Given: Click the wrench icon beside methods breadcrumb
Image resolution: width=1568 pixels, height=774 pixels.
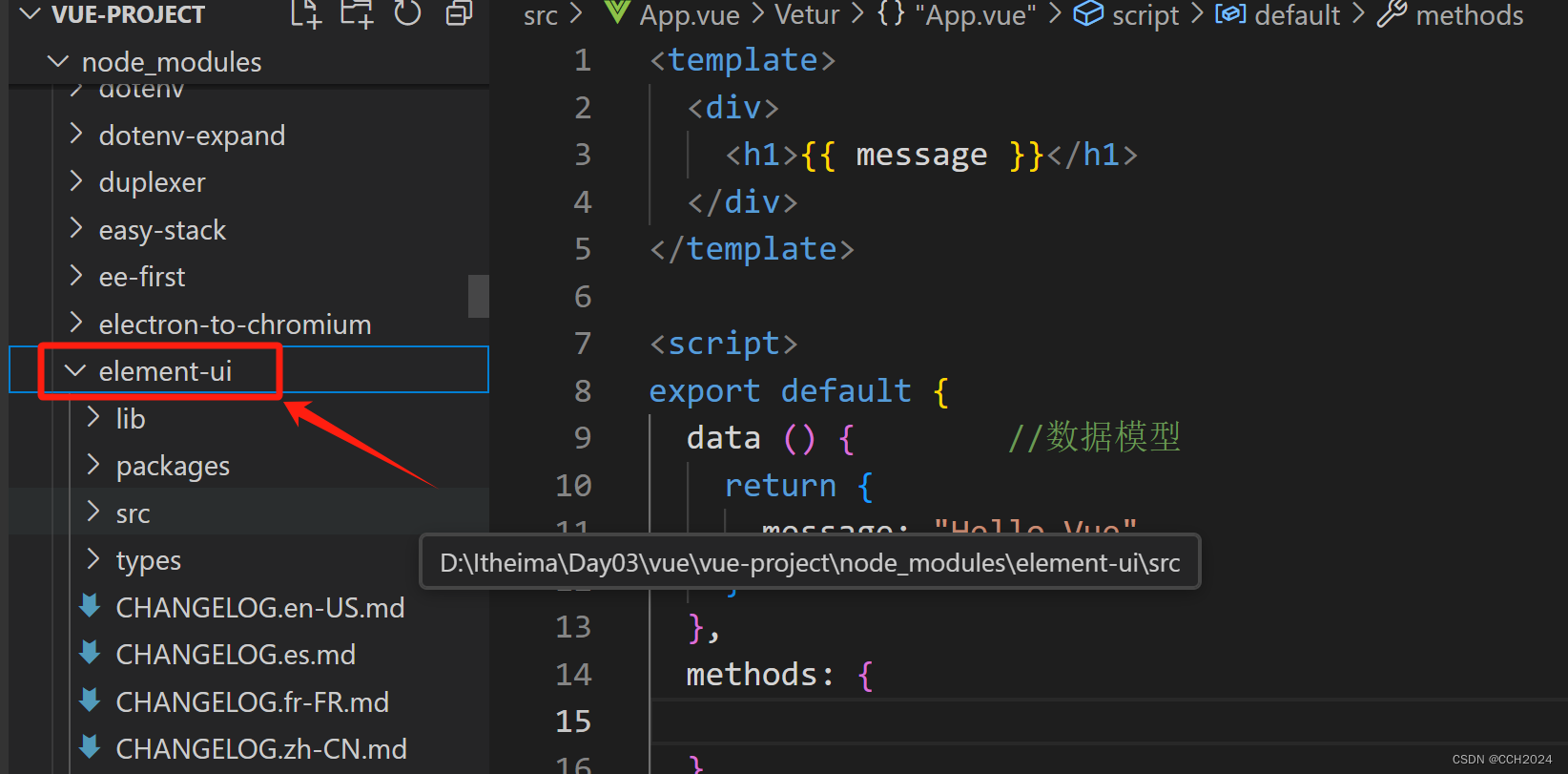Looking at the screenshot, I should click(x=1392, y=13).
